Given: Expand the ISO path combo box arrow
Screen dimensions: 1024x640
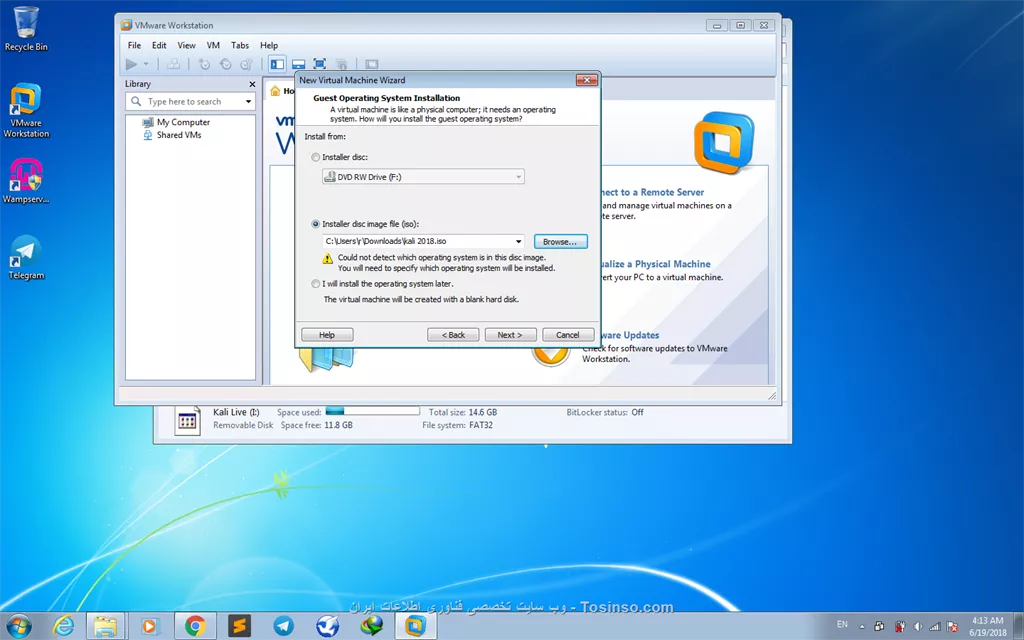Looking at the screenshot, I should click(519, 242).
